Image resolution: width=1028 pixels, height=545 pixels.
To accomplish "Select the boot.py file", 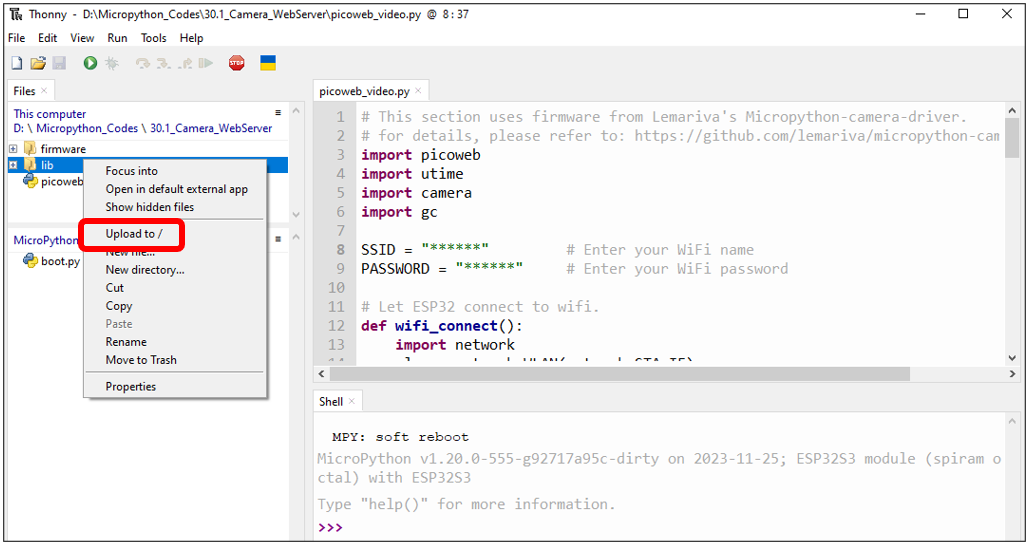I will [60, 261].
